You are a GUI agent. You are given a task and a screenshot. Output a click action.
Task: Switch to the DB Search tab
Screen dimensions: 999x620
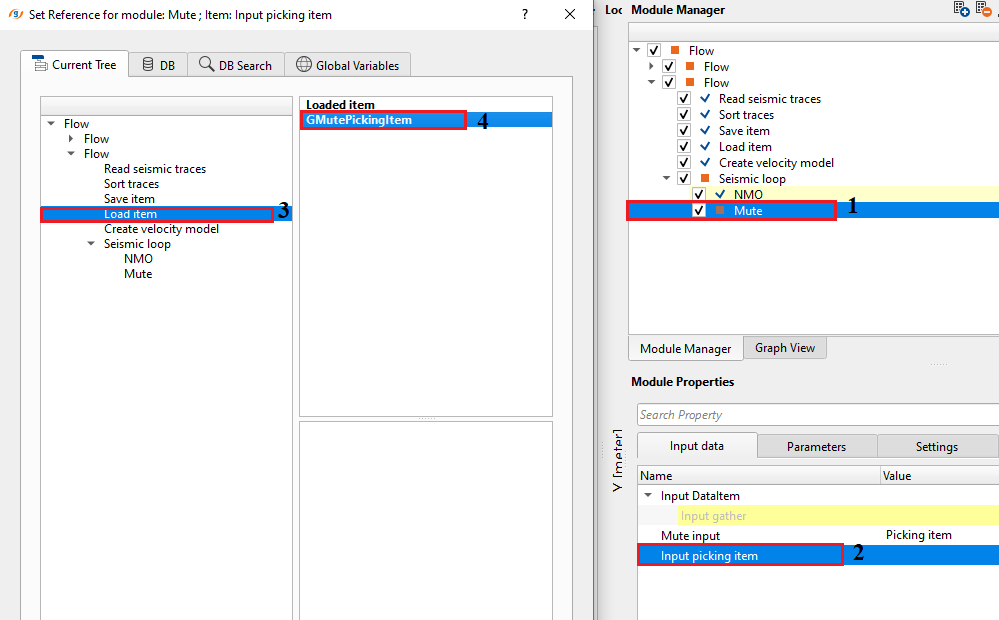(x=235, y=65)
